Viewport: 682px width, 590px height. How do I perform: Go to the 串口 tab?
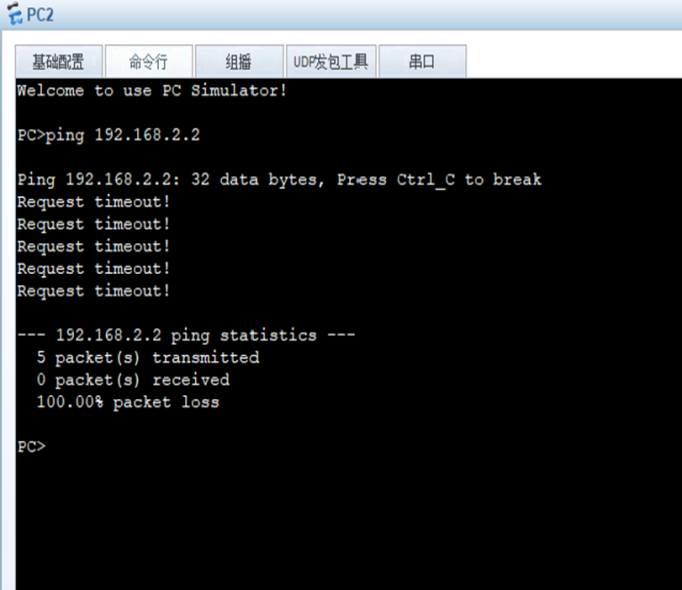pos(422,62)
